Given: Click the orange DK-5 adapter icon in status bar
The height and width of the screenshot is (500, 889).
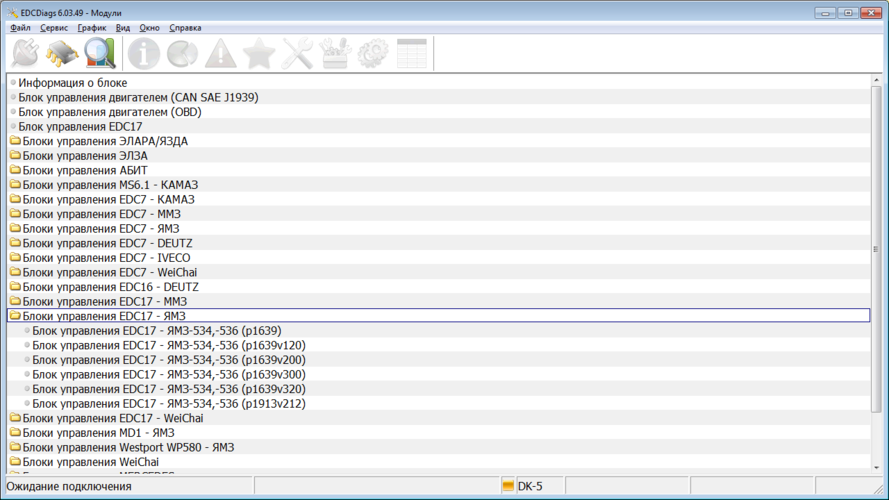Looking at the screenshot, I should [508, 486].
